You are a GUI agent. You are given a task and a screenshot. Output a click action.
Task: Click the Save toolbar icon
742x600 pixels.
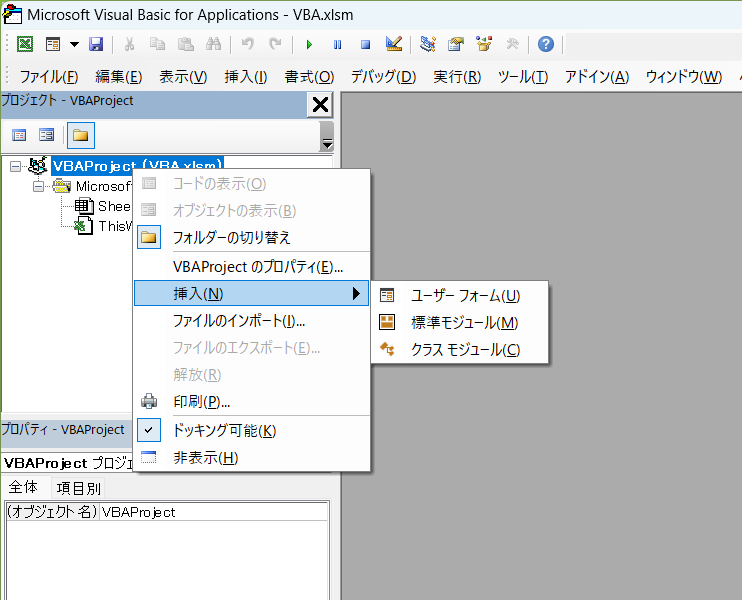coord(96,44)
